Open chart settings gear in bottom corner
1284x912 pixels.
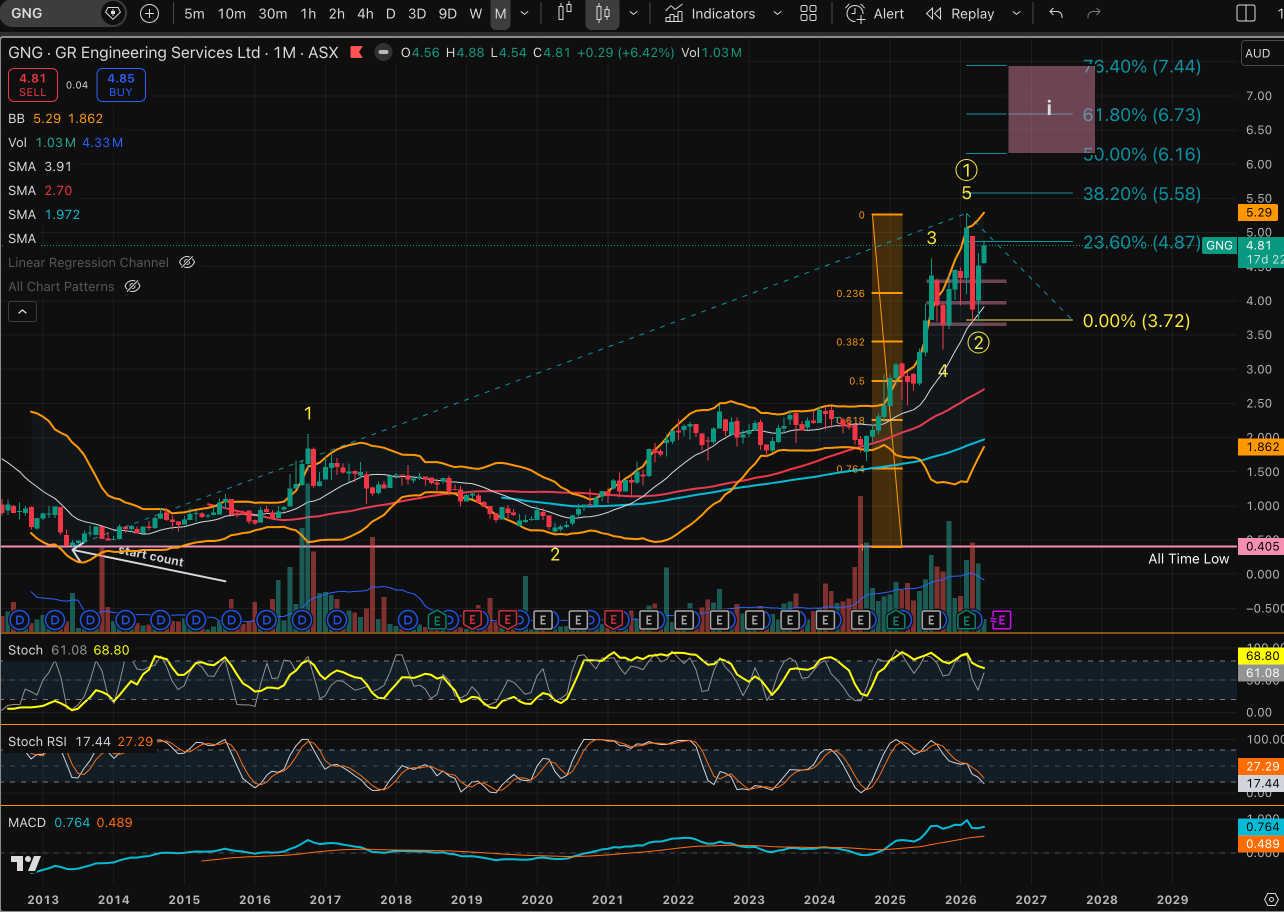[1271, 898]
